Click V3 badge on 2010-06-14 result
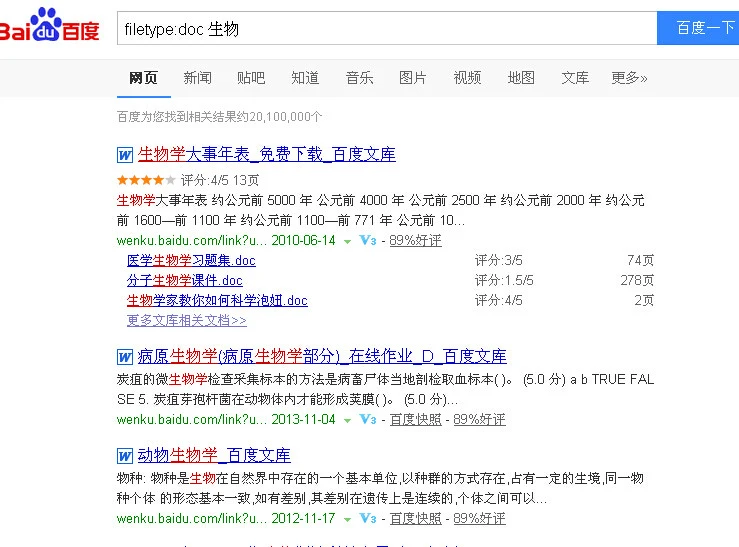Screen dimensions: 739x547 [367, 241]
